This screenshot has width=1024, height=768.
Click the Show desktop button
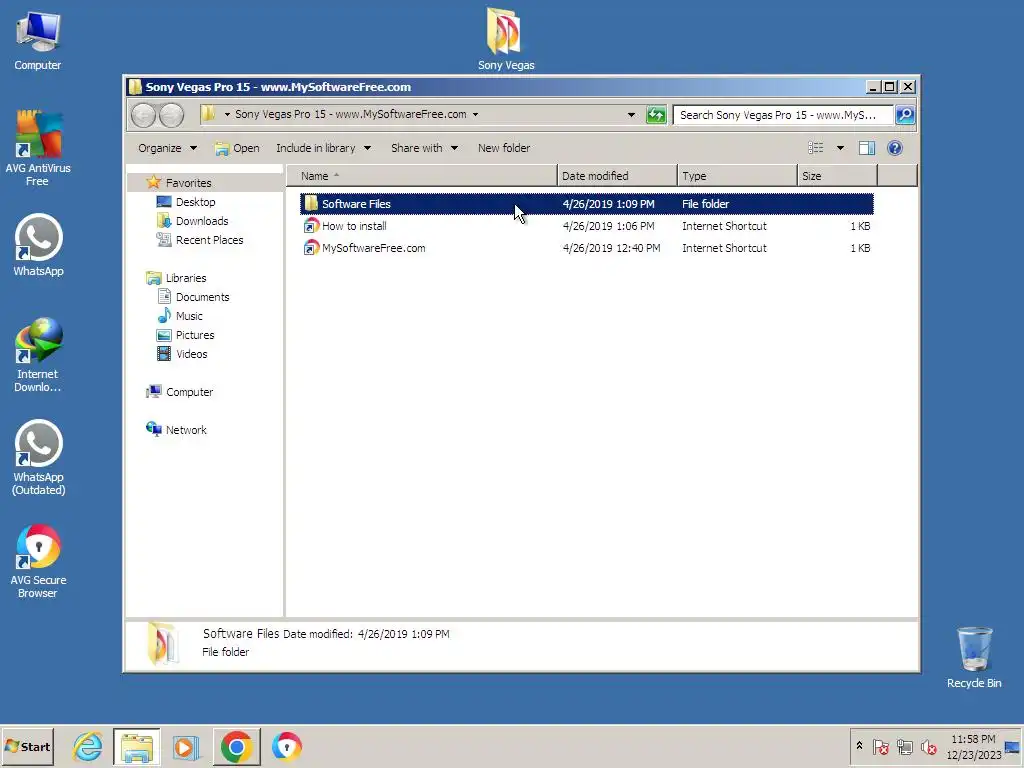(x=1013, y=746)
